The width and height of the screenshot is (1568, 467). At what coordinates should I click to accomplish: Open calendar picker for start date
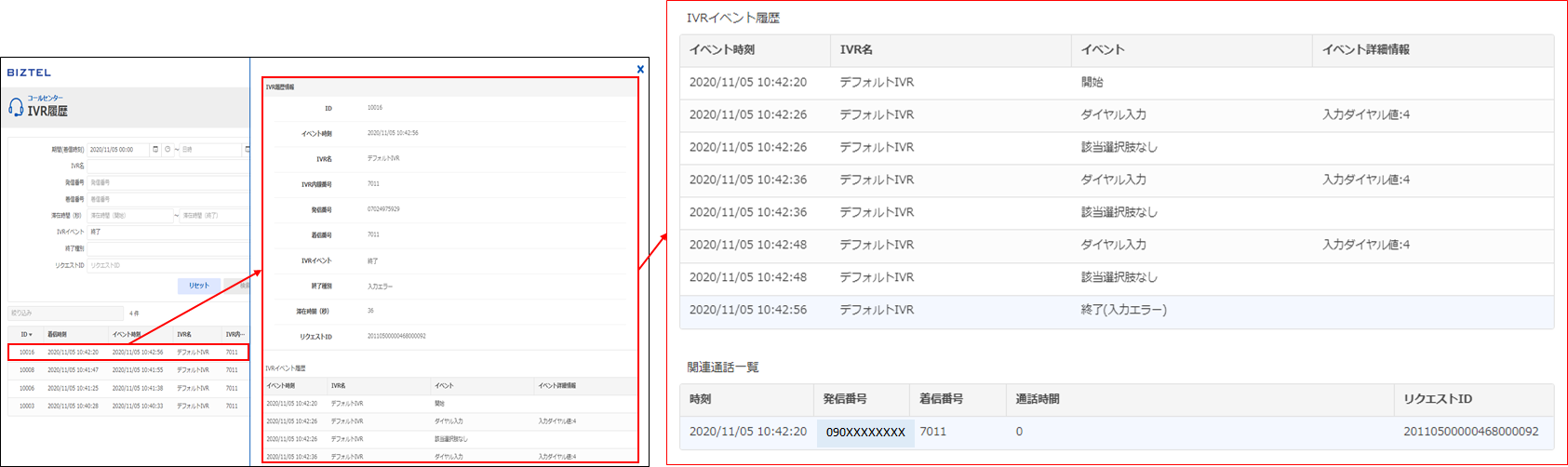pyautogui.click(x=155, y=149)
